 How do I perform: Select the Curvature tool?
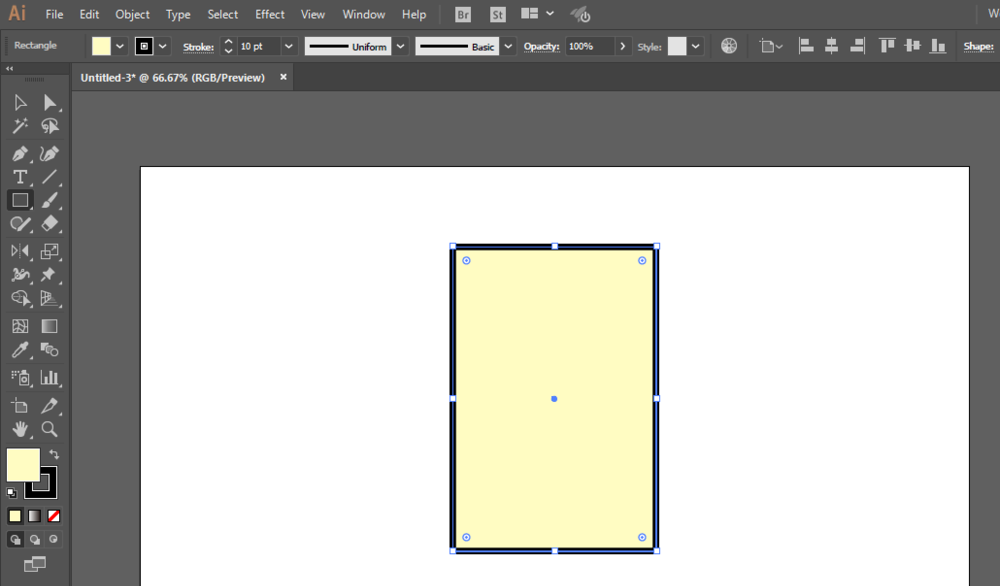click(50, 154)
